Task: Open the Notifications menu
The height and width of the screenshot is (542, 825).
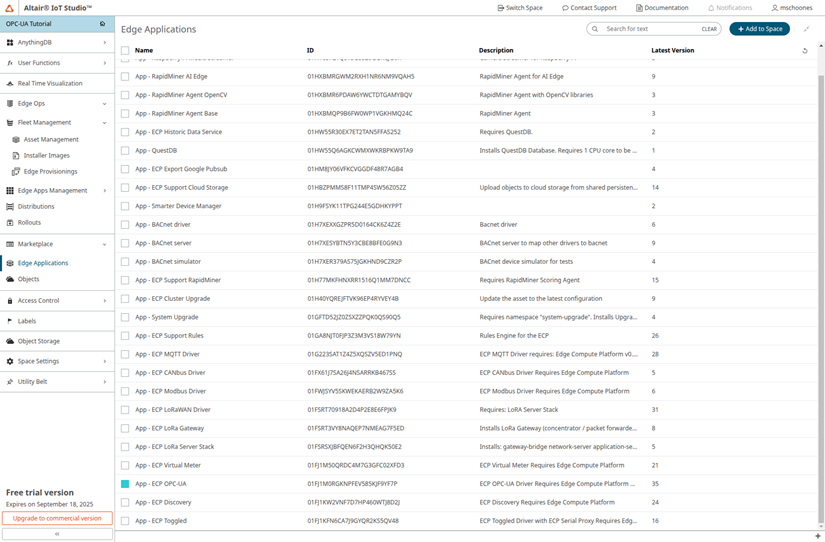Action: click(730, 8)
